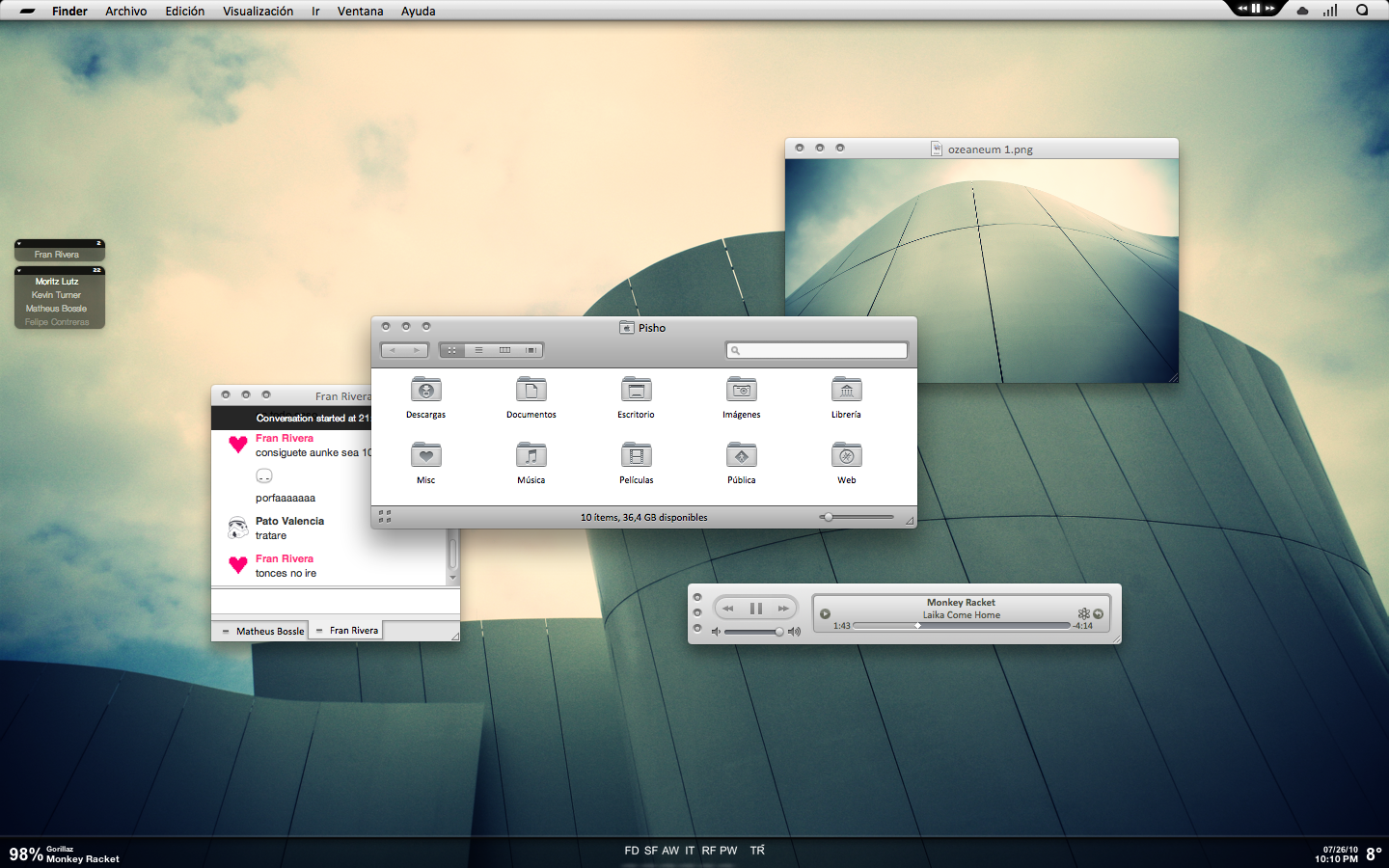1389x868 pixels.
Task: Open the Visualización menu
Action: coord(259,12)
